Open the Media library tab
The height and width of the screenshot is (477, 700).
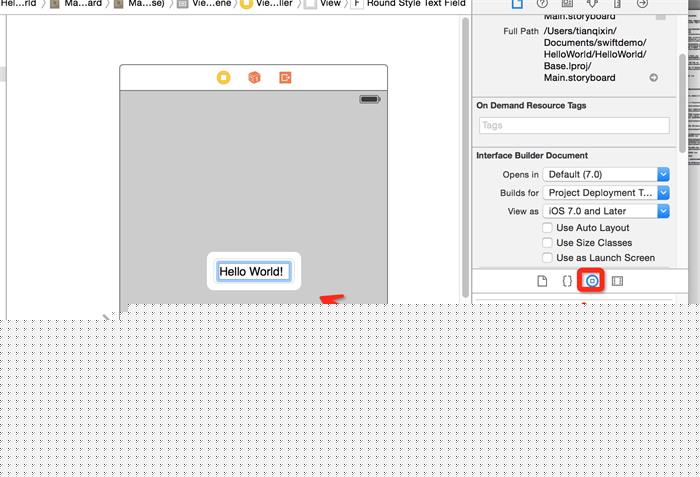617,281
